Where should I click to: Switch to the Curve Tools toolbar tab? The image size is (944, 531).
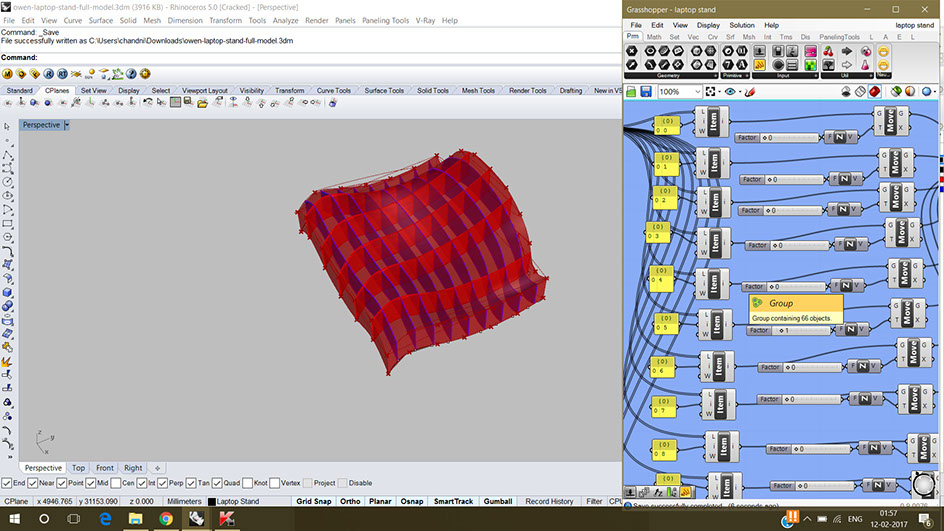coord(334,90)
